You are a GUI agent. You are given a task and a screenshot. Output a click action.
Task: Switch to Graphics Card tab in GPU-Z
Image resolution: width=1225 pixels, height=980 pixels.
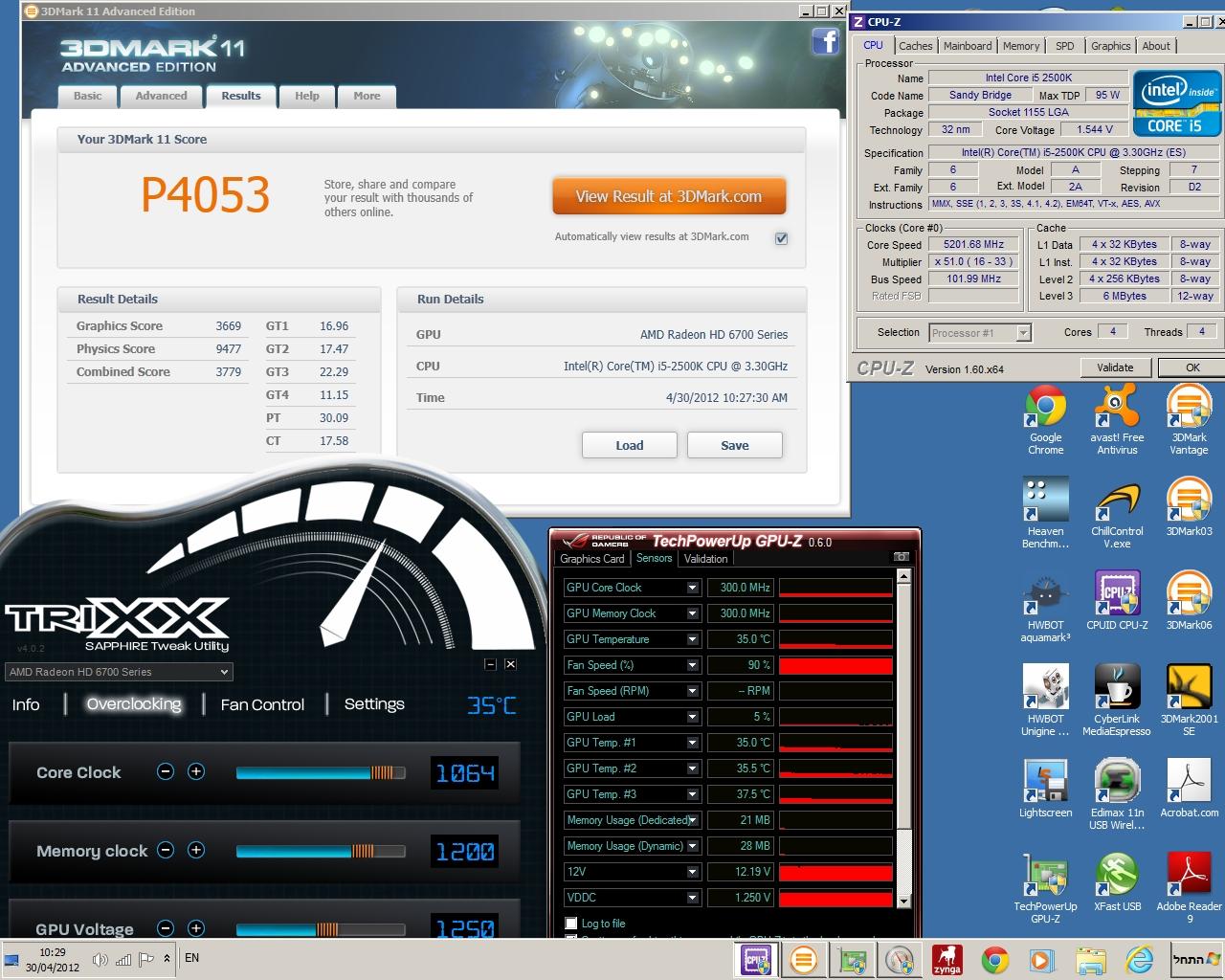[592, 559]
